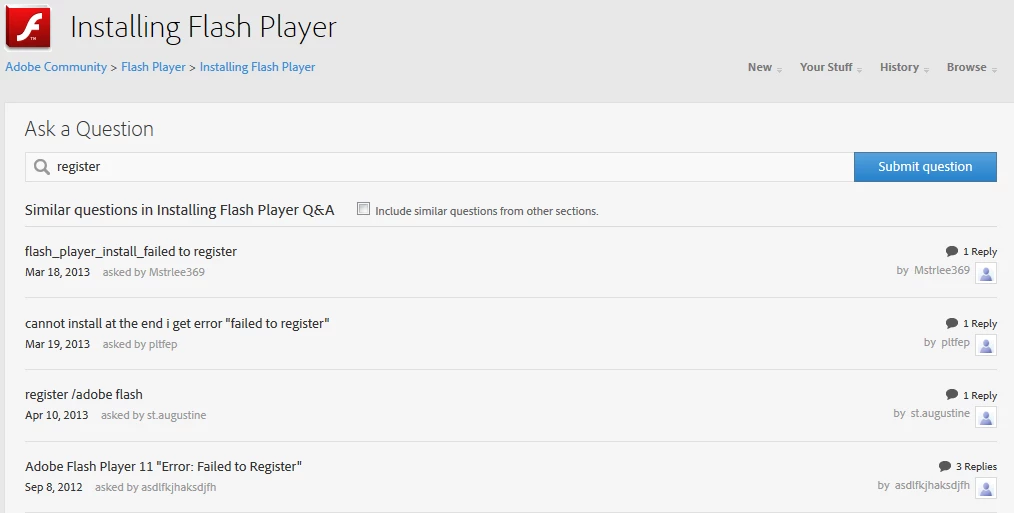Focus the question search field containing register
This screenshot has width=1014, height=513.
[x=440, y=167]
